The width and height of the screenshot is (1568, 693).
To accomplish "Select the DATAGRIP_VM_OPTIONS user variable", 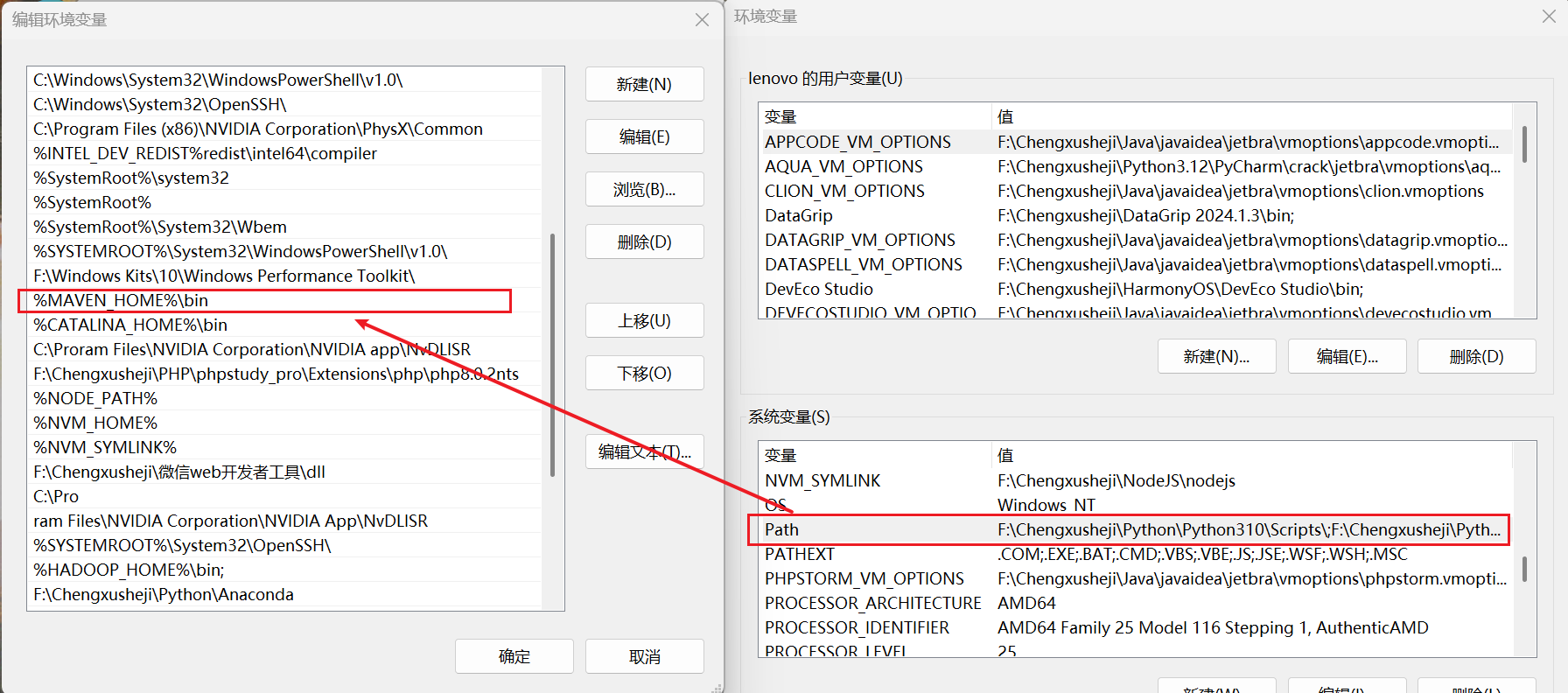I will (1135, 240).
